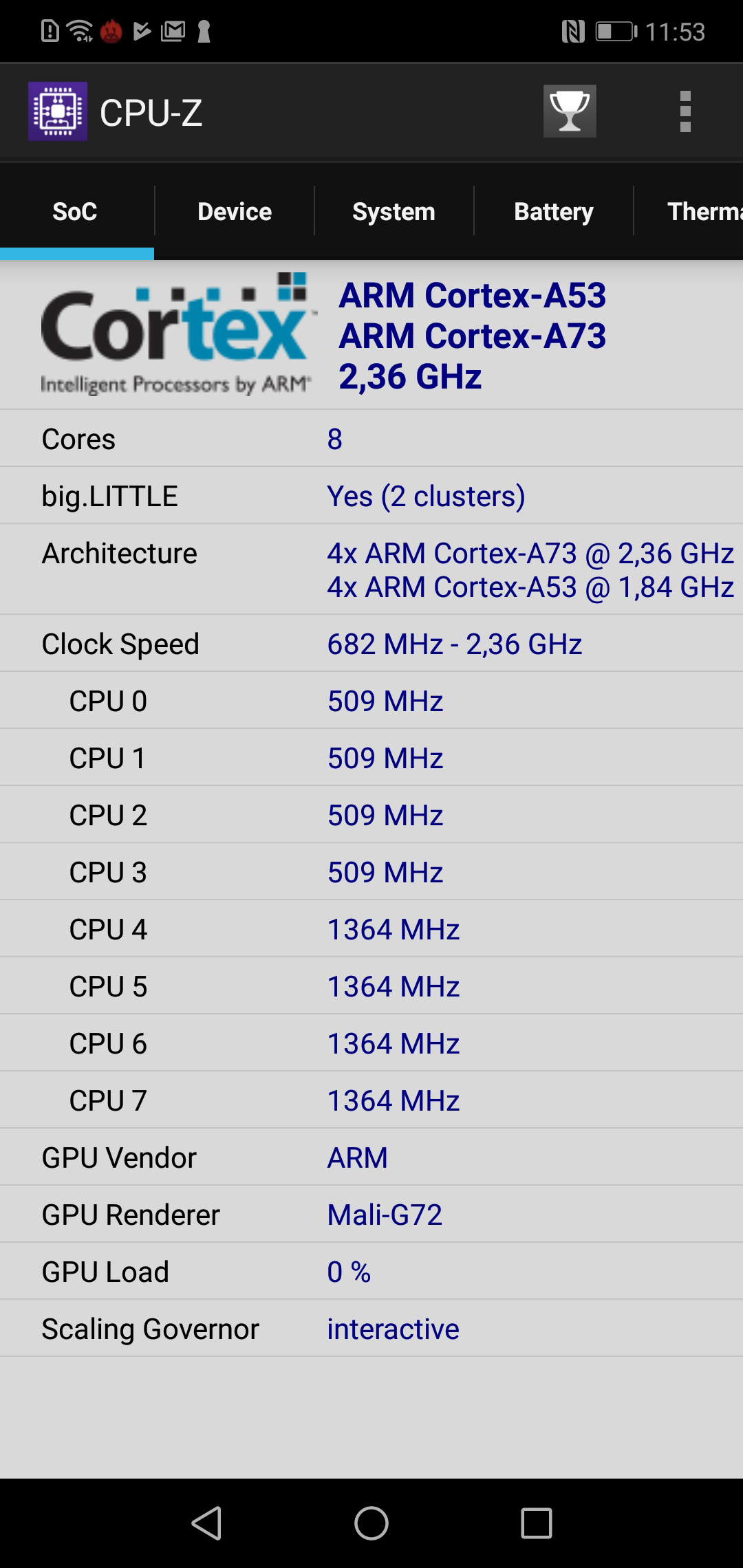Image resolution: width=743 pixels, height=1568 pixels.
Task: Tap the Clock Speed row
Action: tap(371, 644)
